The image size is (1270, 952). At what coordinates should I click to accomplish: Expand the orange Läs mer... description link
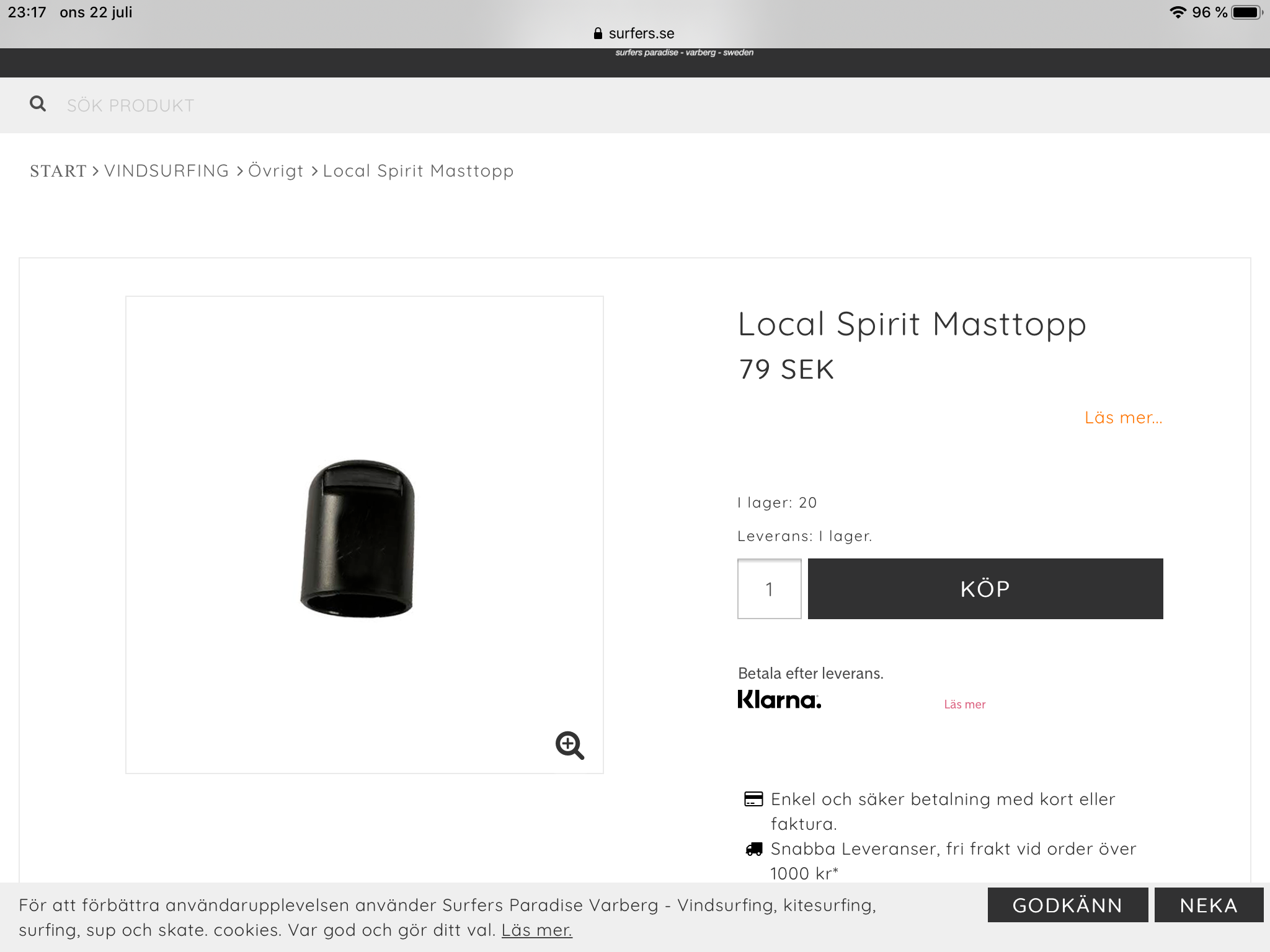[x=1123, y=418]
